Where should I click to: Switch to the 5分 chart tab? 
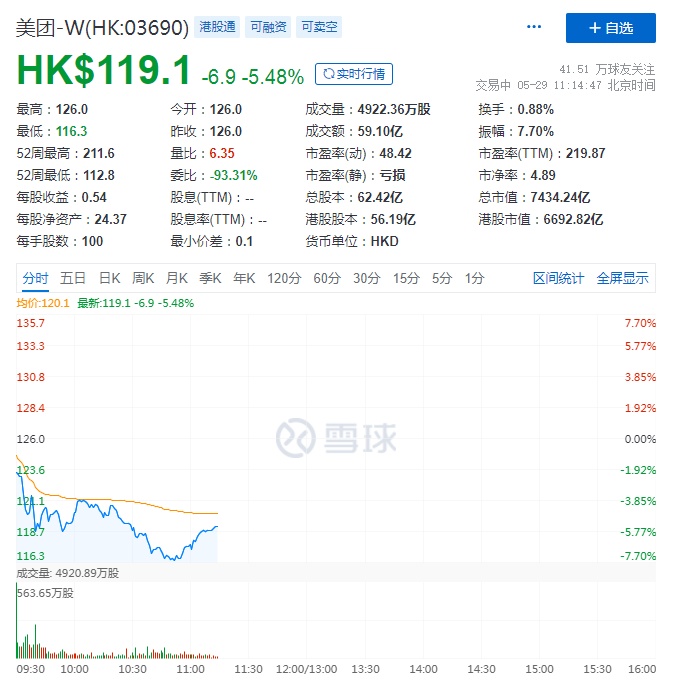pyautogui.click(x=442, y=278)
